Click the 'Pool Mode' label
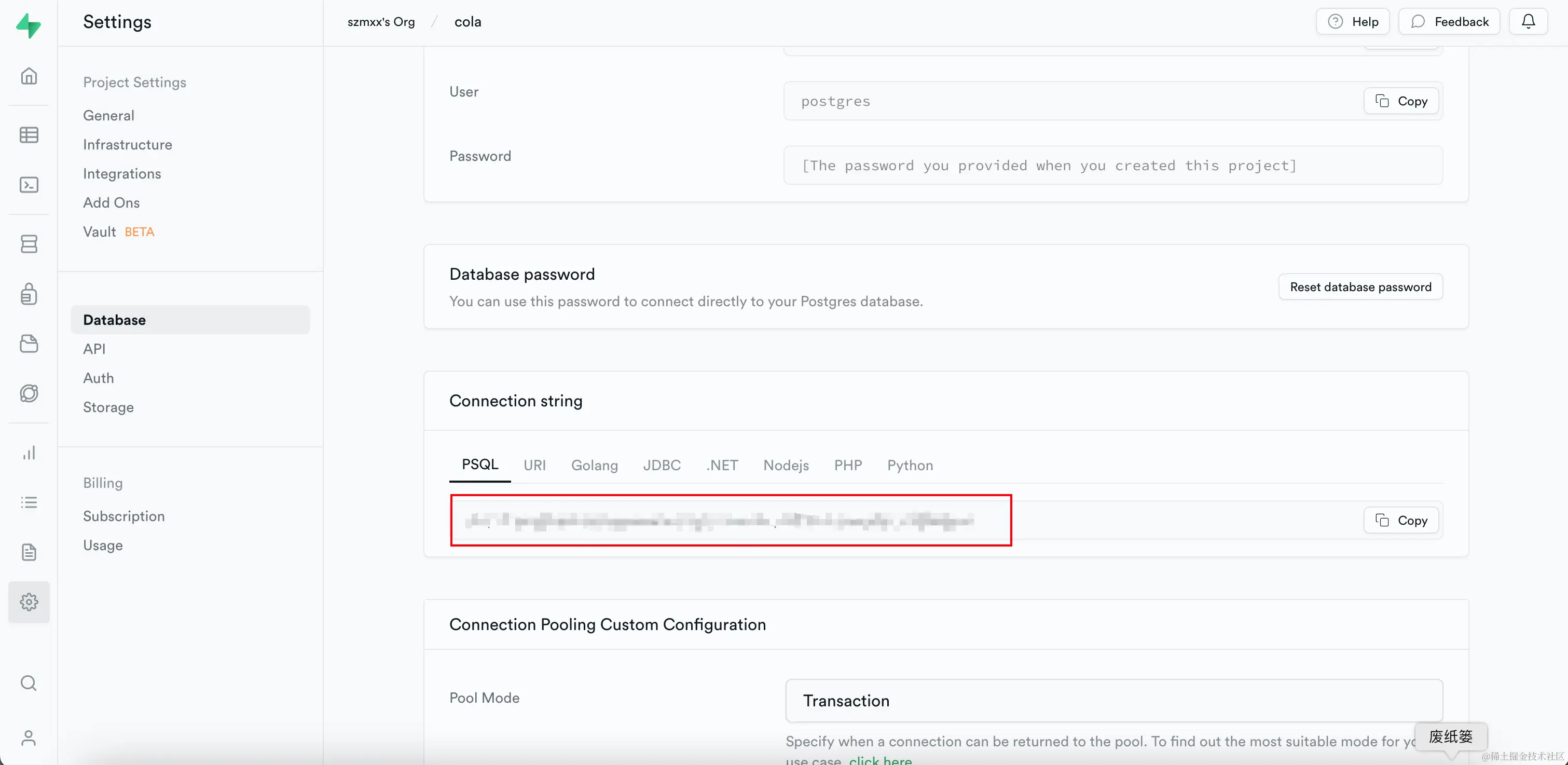 pos(484,698)
